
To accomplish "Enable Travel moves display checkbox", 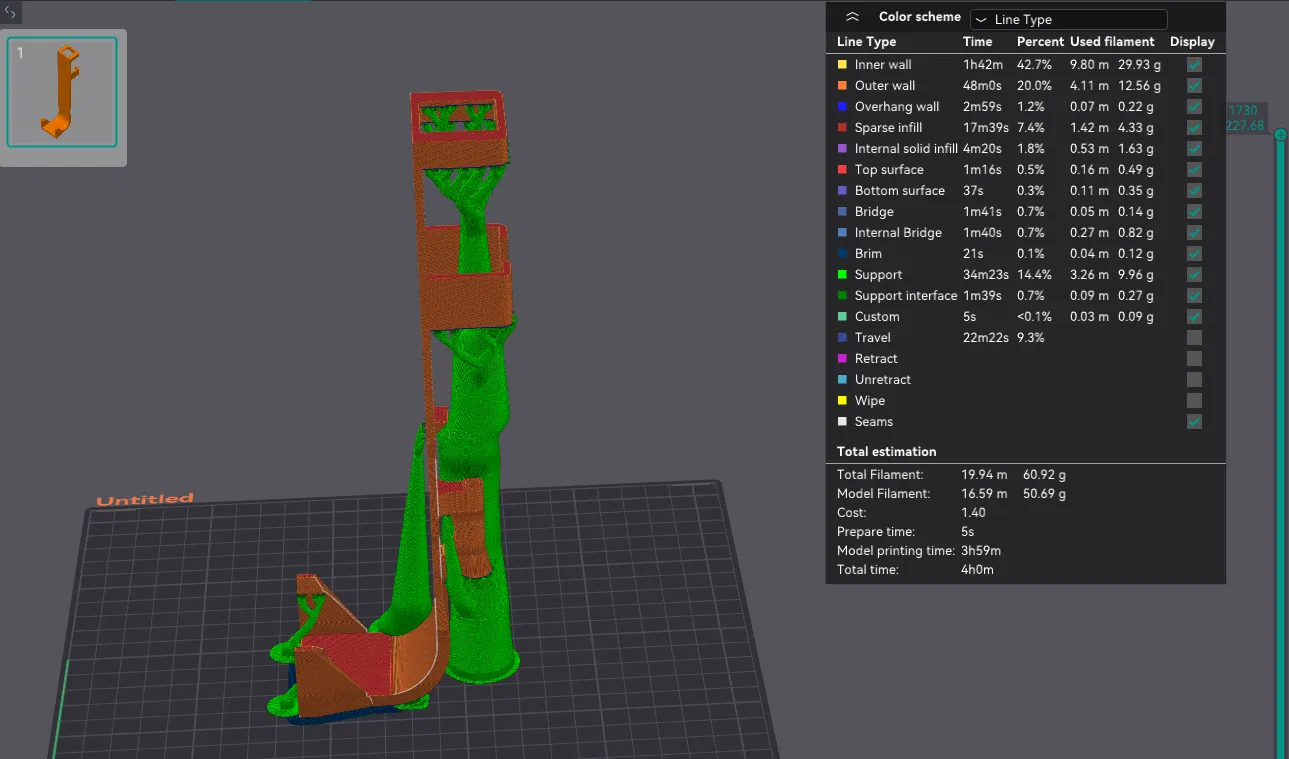I will (x=1194, y=338).
